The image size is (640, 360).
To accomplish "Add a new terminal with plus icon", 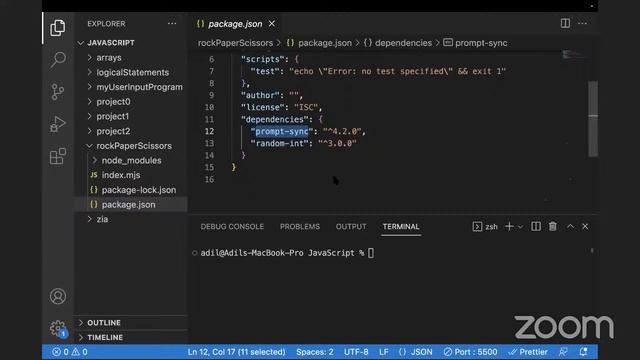I will (x=509, y=227).
